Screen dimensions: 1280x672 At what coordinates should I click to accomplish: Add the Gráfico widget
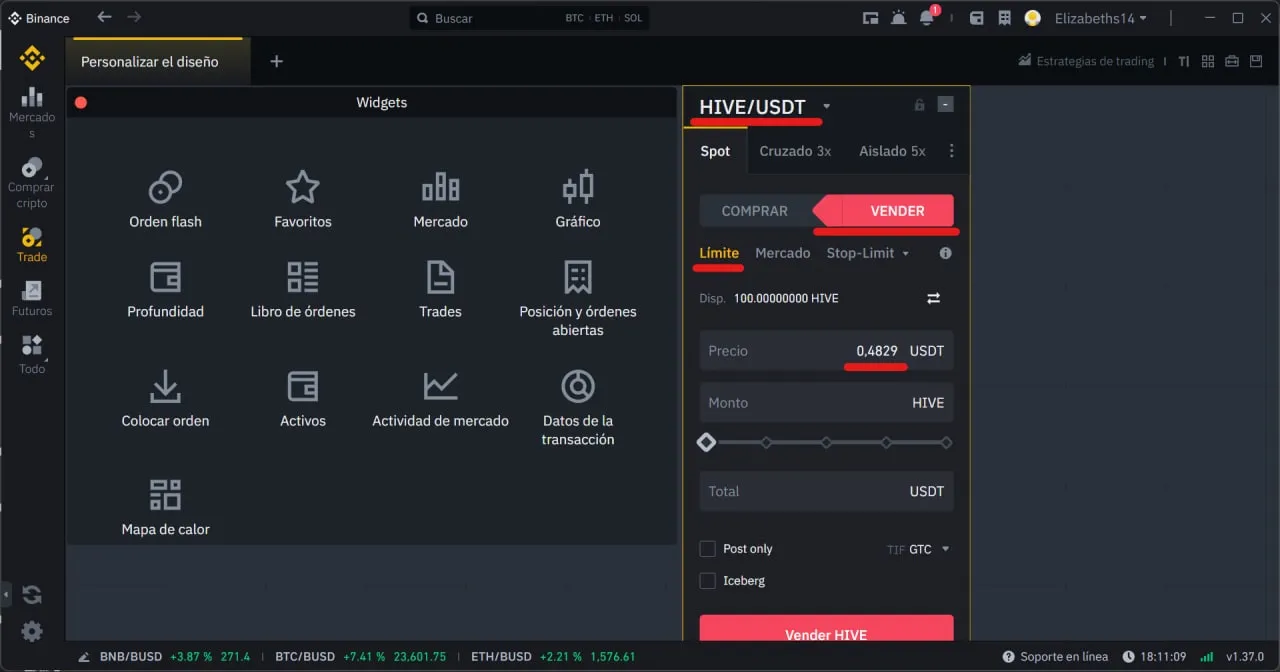point(578,200)
